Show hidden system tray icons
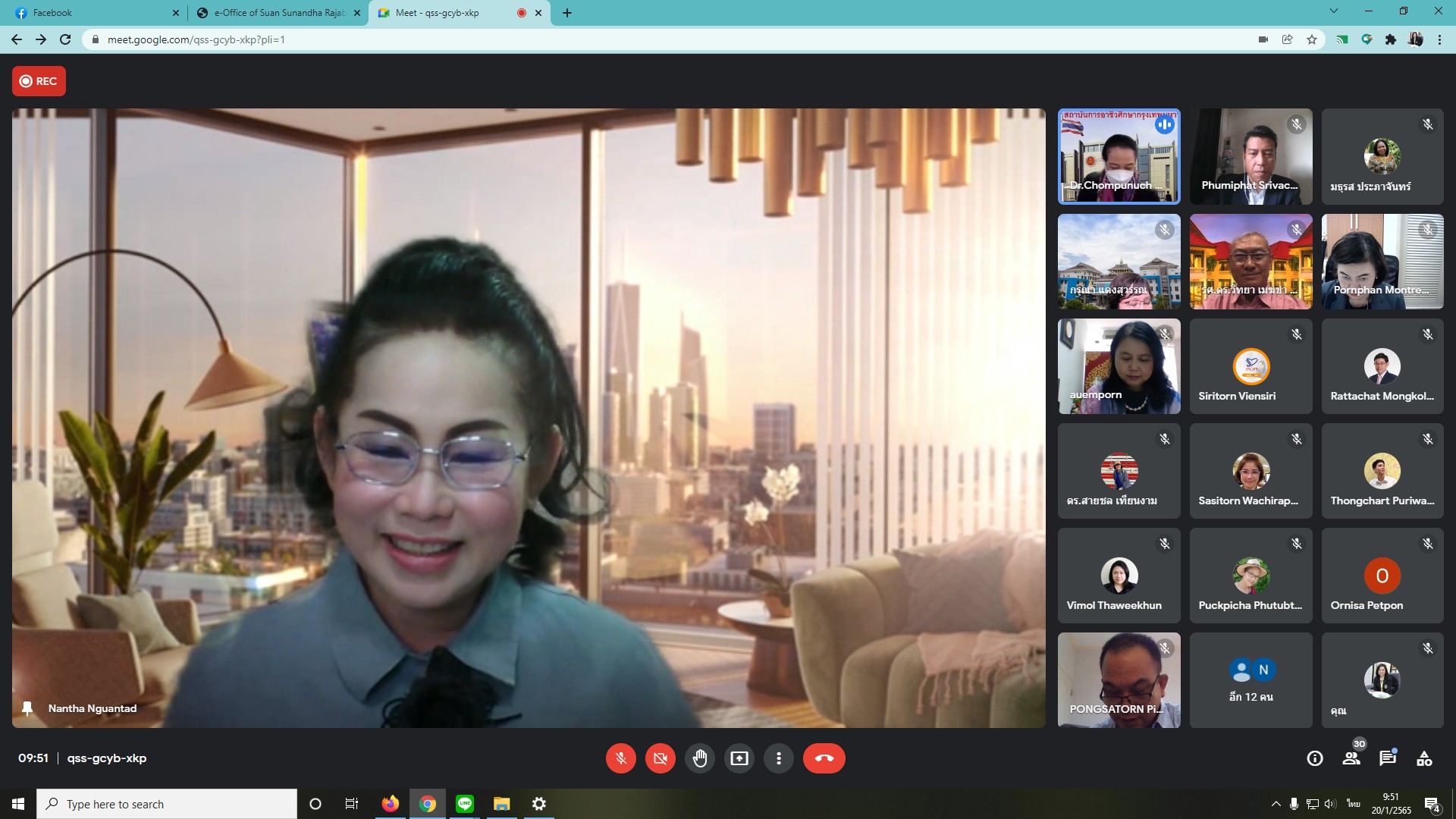Screen dimensions: 1456x819 (x=1276, y=804)
